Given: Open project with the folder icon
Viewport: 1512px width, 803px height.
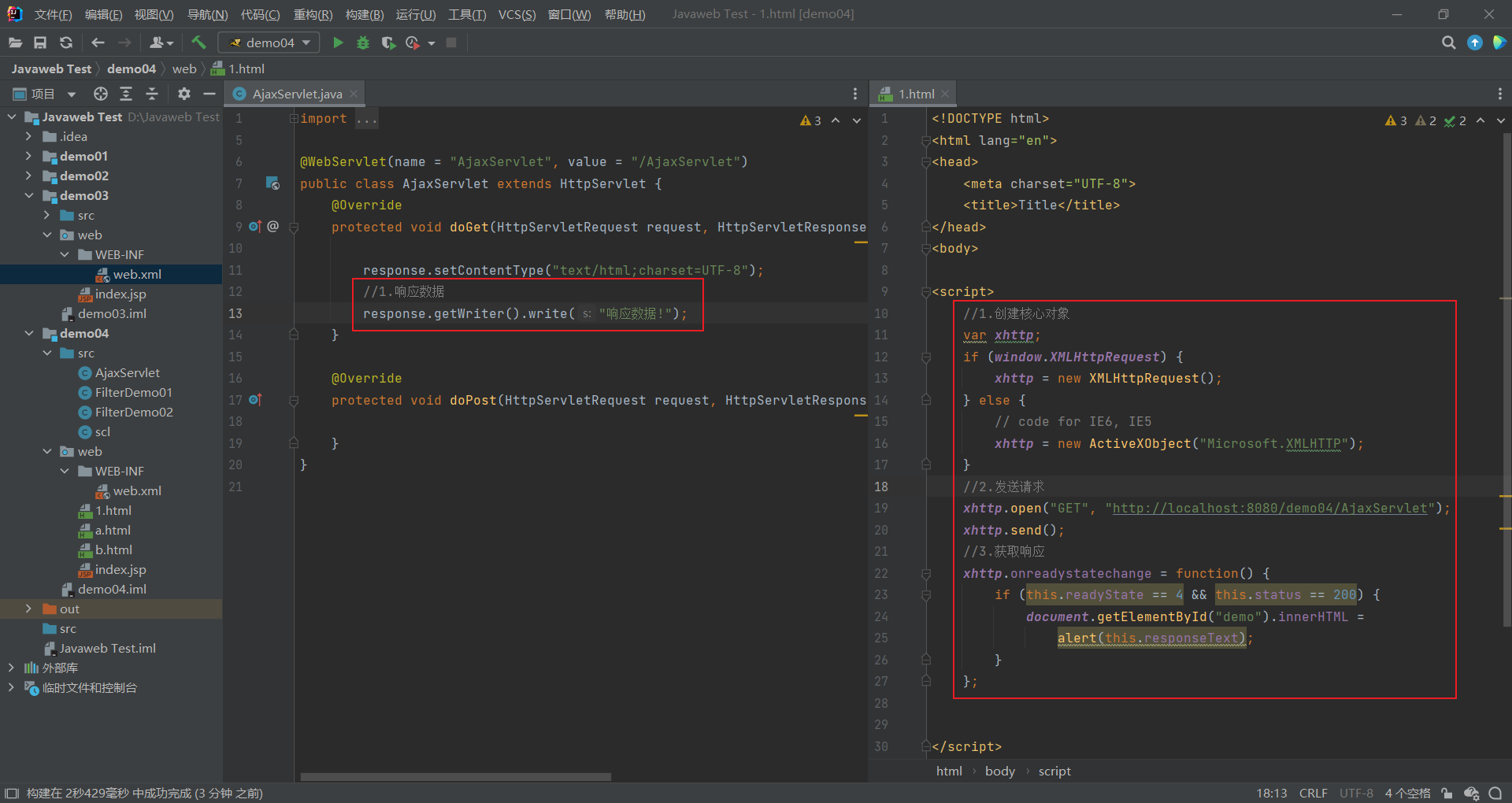Looking at the screenshot, I should [15, 43].
